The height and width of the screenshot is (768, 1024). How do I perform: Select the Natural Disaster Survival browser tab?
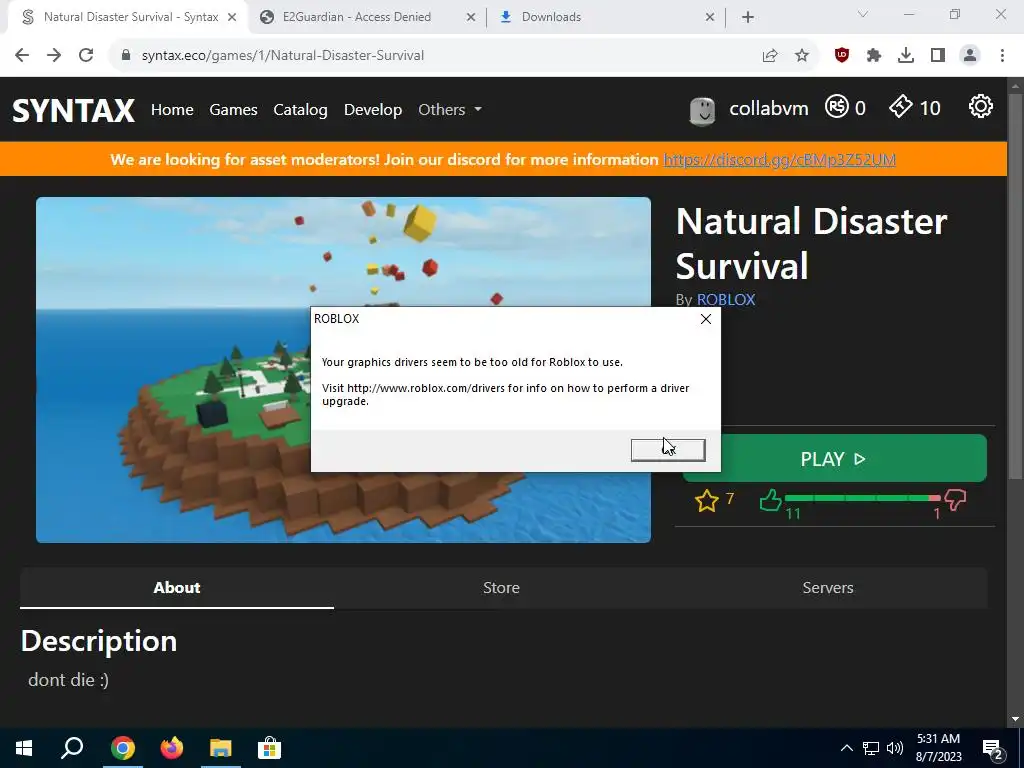[128, 17]
